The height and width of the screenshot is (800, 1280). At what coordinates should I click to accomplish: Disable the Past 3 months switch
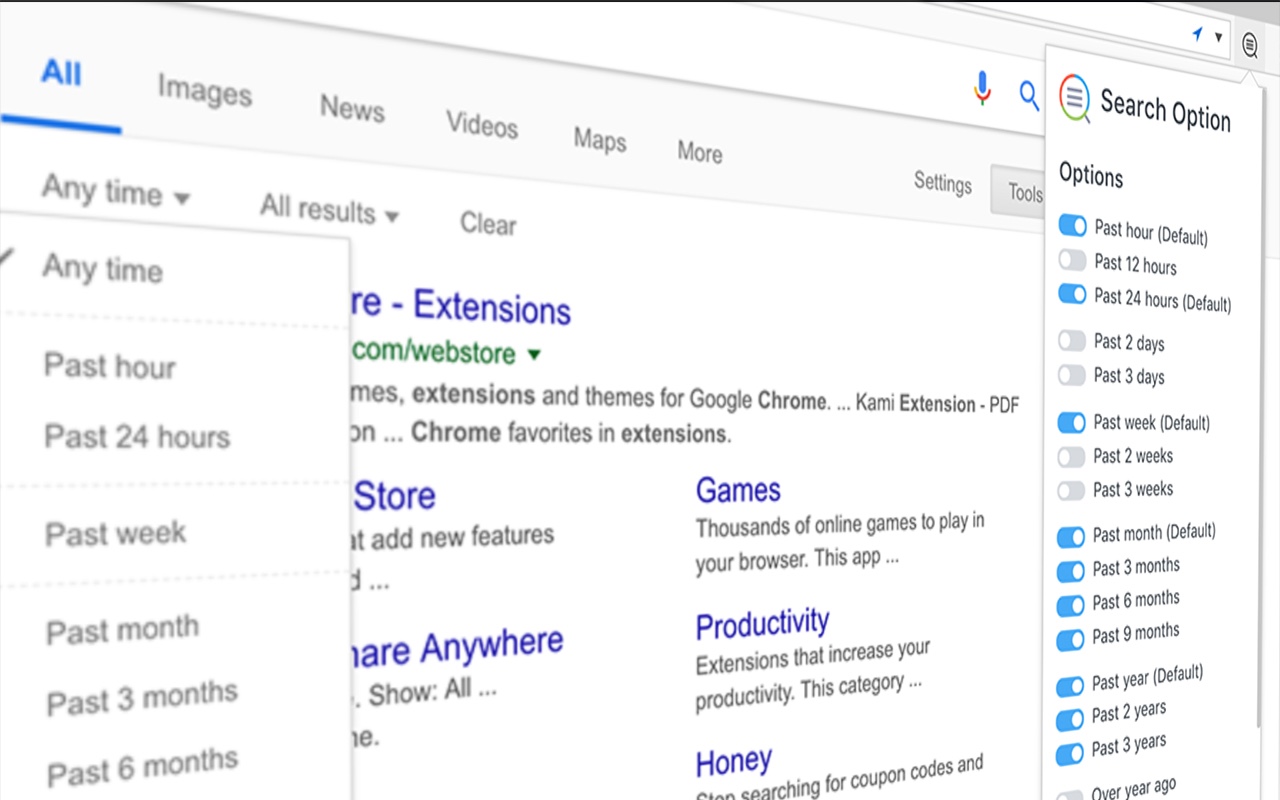click(1071, 571)
